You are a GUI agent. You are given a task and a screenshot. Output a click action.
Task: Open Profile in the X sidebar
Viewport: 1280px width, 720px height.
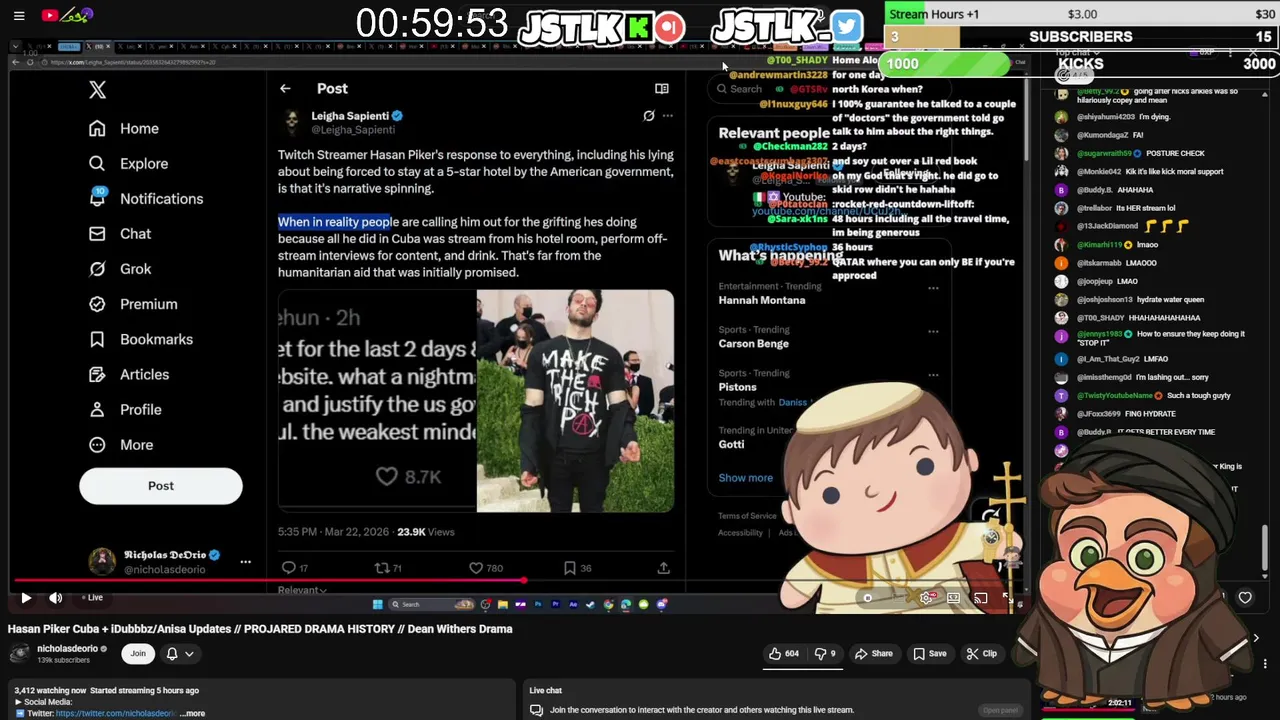[125, 410]
